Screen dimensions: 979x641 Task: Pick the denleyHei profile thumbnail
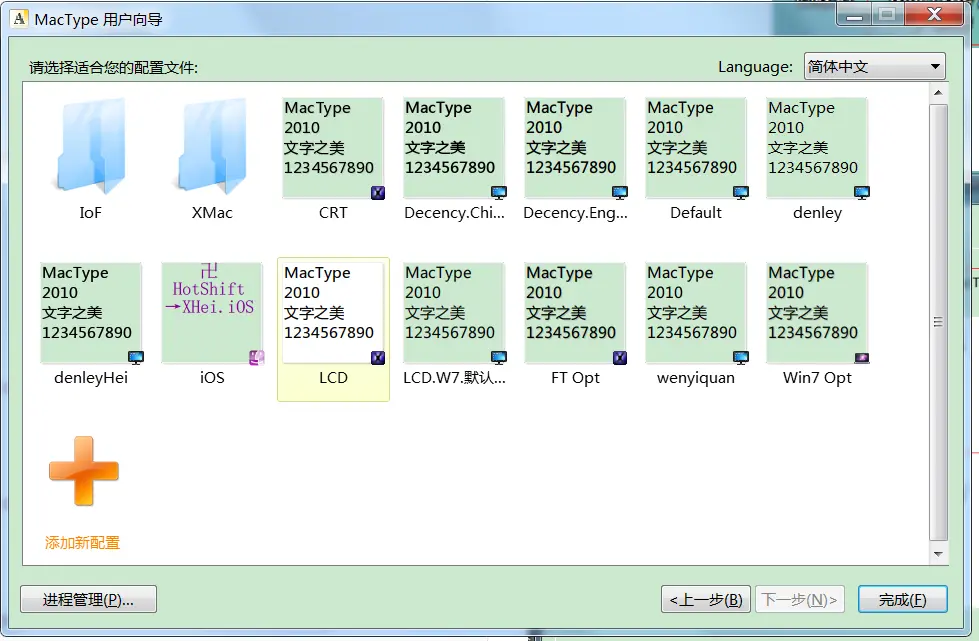coord(91,313)
